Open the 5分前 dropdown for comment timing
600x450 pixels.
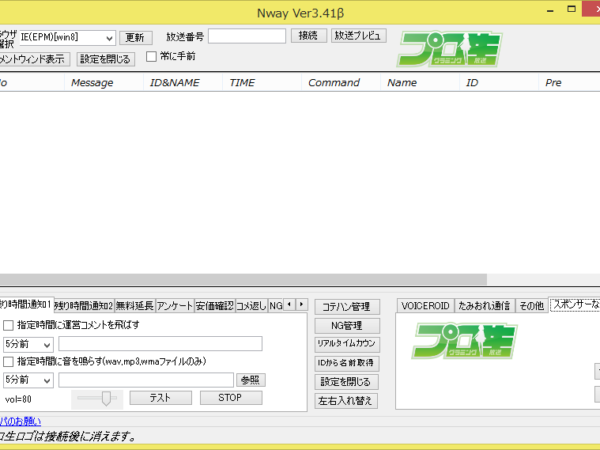tap(28, 344)
